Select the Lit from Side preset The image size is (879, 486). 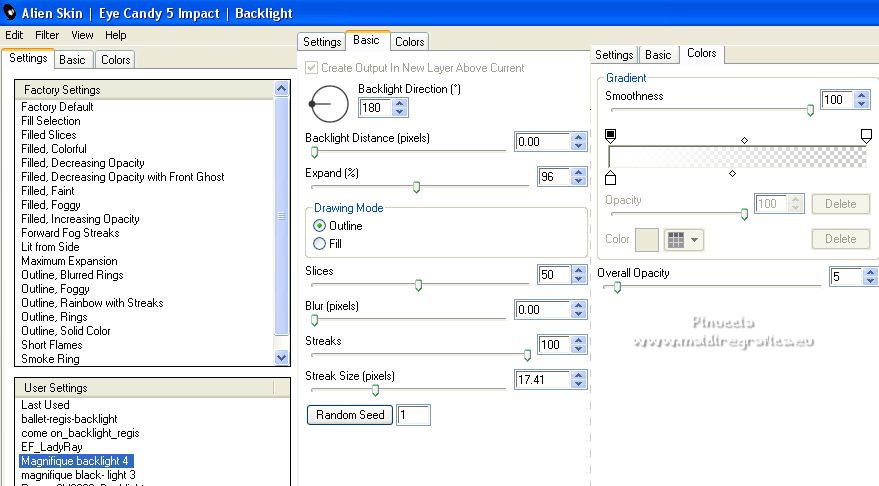coord(50,247)
